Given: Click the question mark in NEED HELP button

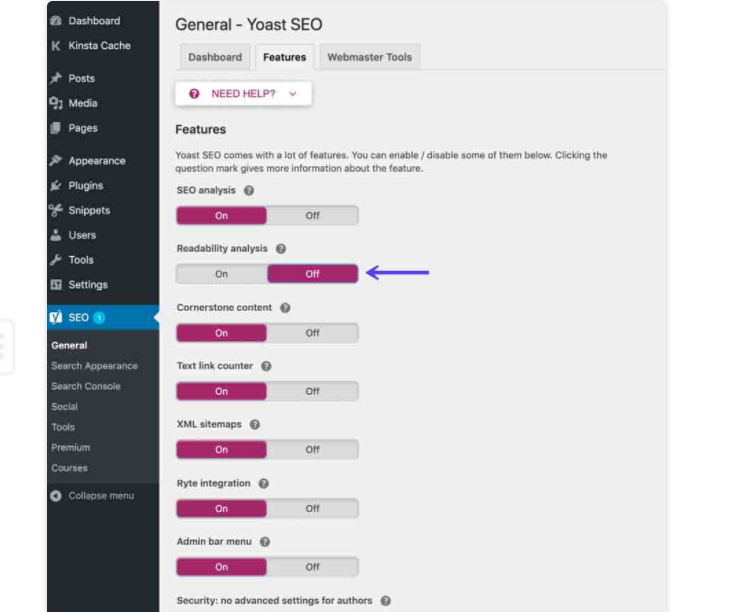Looking at the screenshot, I should tap(194, 94).
